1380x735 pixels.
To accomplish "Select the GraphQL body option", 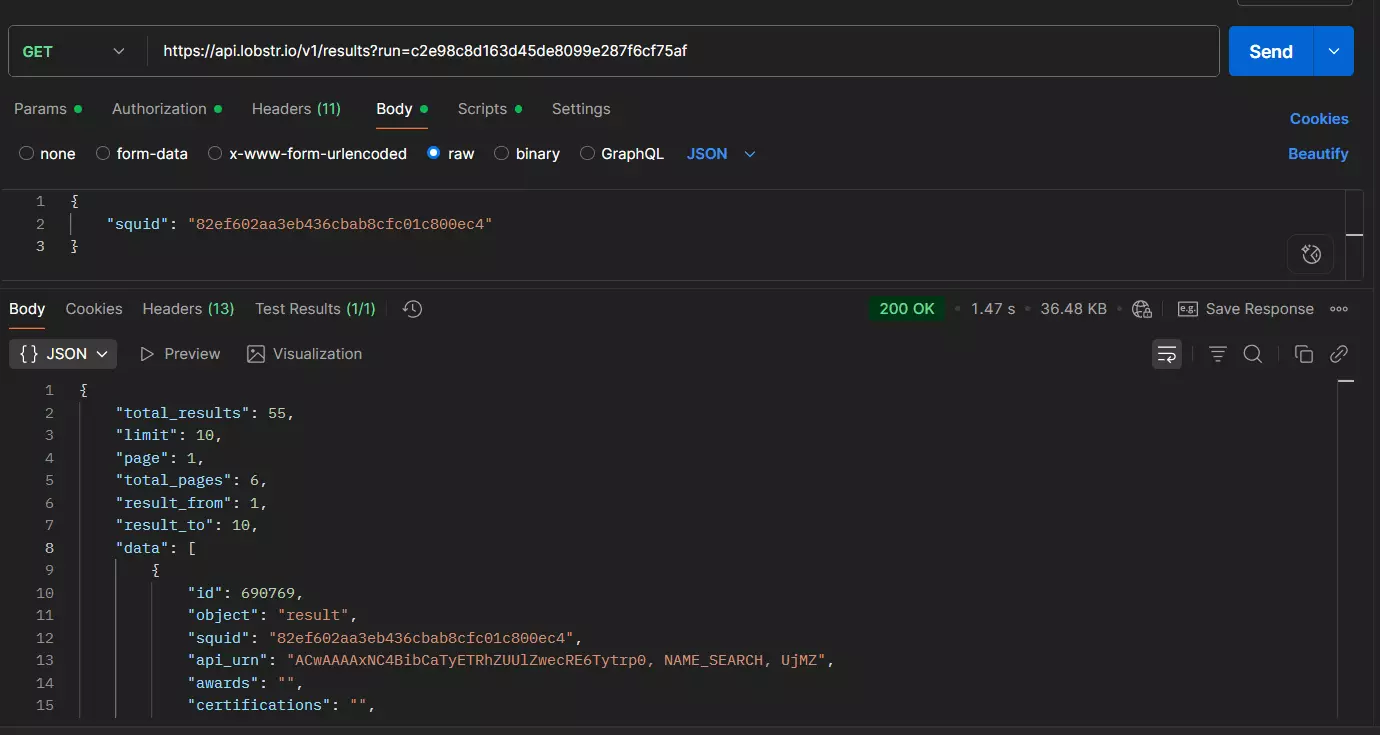I will pos(587,154).
